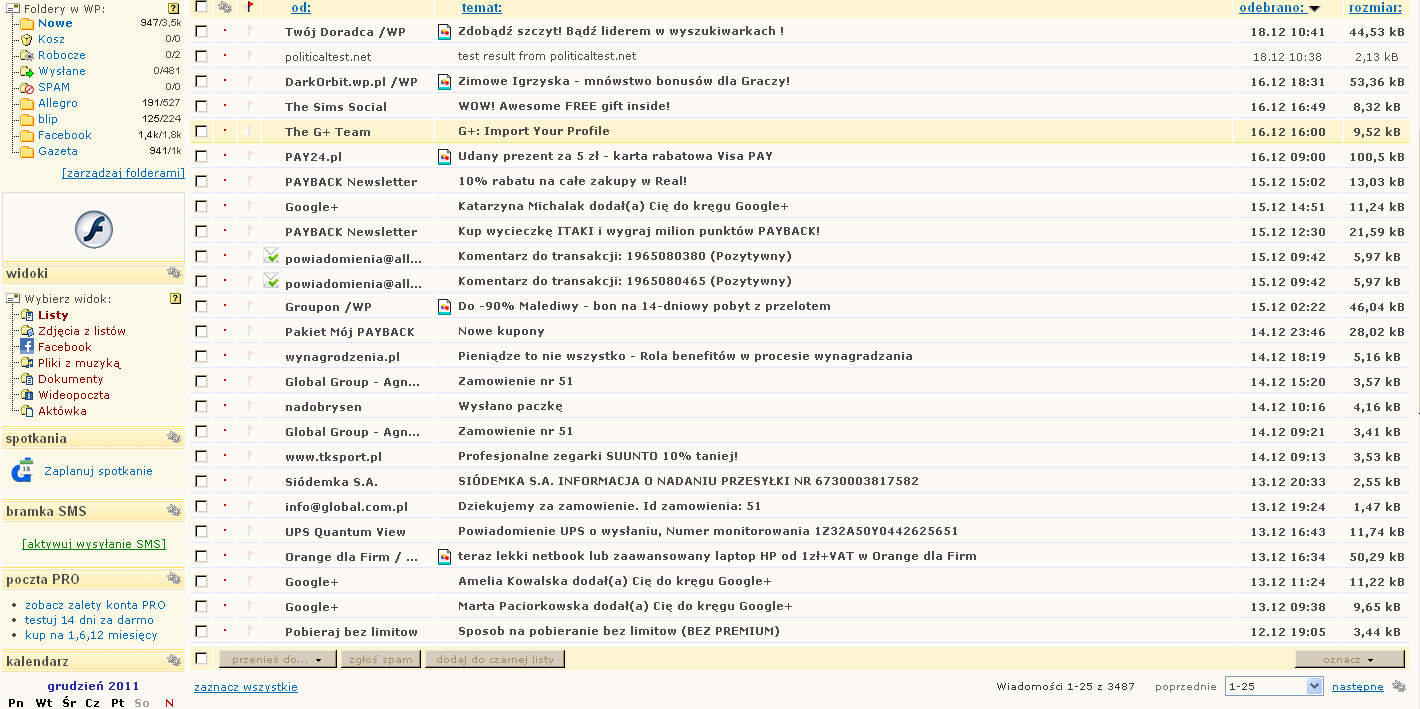Image resolution: width=1420 pixels, height=709 pixels.
Task: Tick checkbox for The Sims Social message
Action: tap(201, 106)
